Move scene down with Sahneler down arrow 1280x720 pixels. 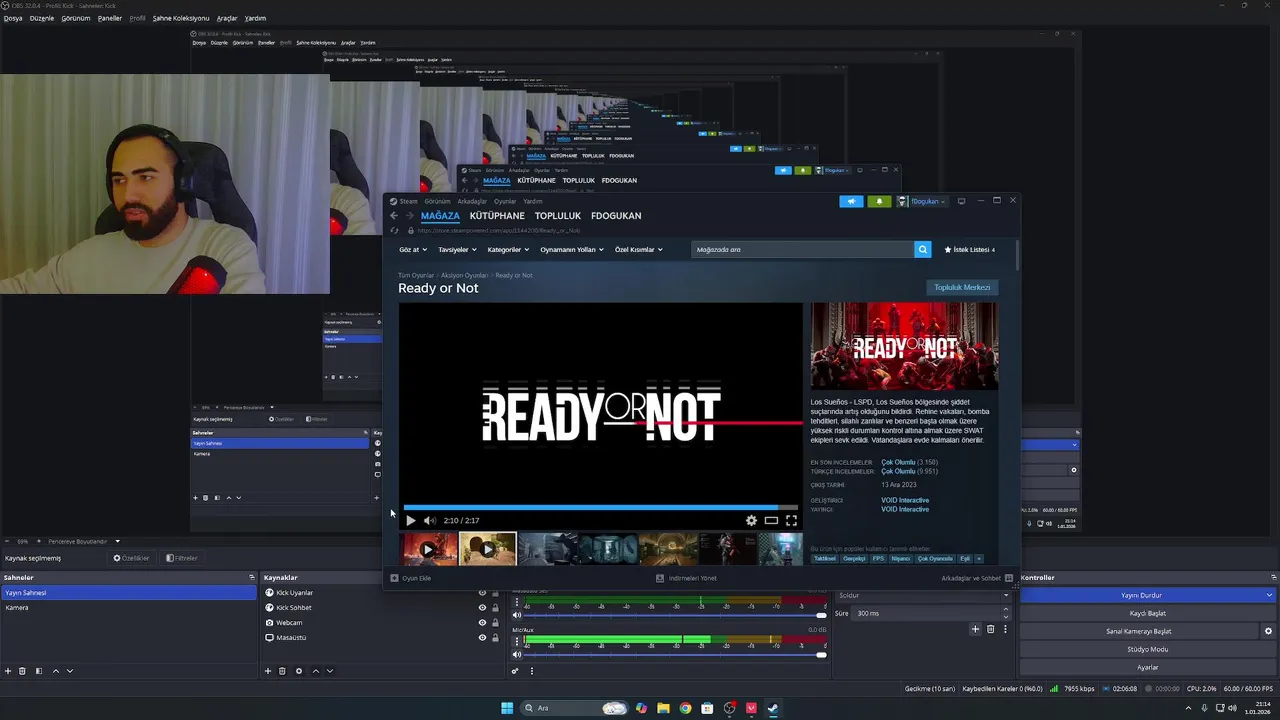point(70,671)
